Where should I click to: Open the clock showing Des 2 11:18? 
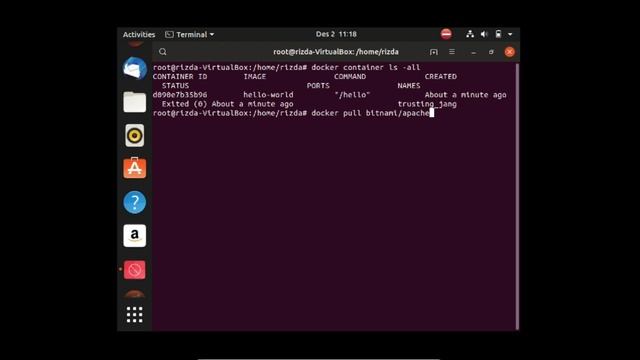click(336, 34)
